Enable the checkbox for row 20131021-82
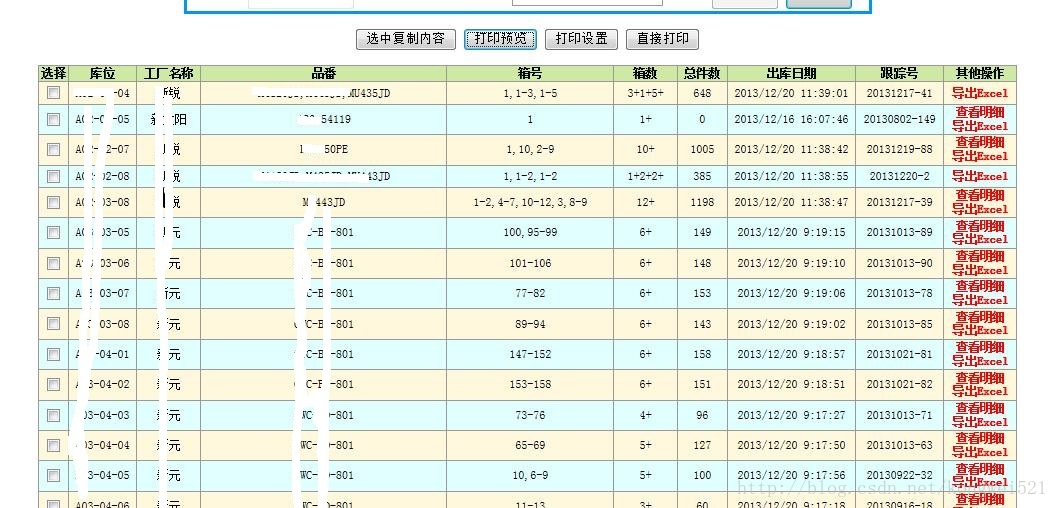The height and width of the screenshot is (508, 1058). point(53,385)
